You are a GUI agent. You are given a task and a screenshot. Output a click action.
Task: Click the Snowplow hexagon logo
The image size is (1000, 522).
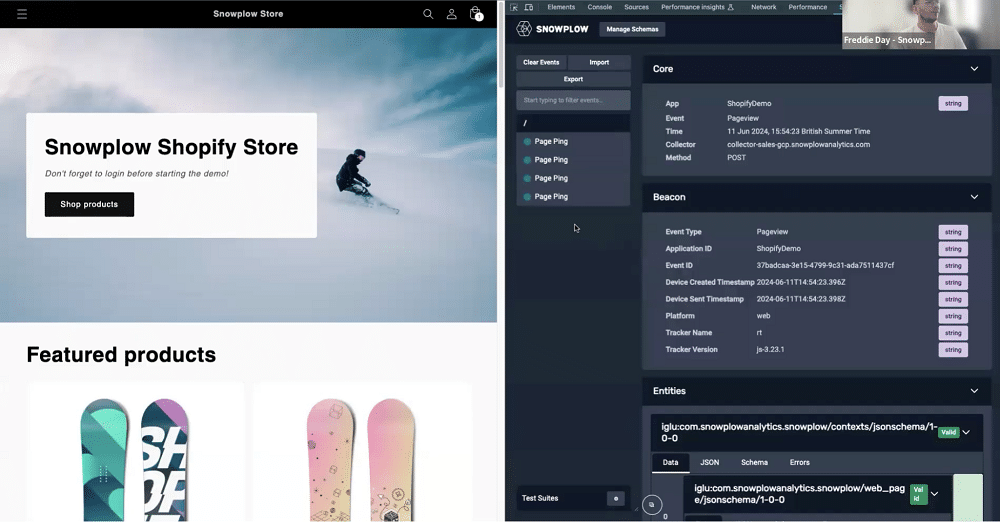point(524,29)
